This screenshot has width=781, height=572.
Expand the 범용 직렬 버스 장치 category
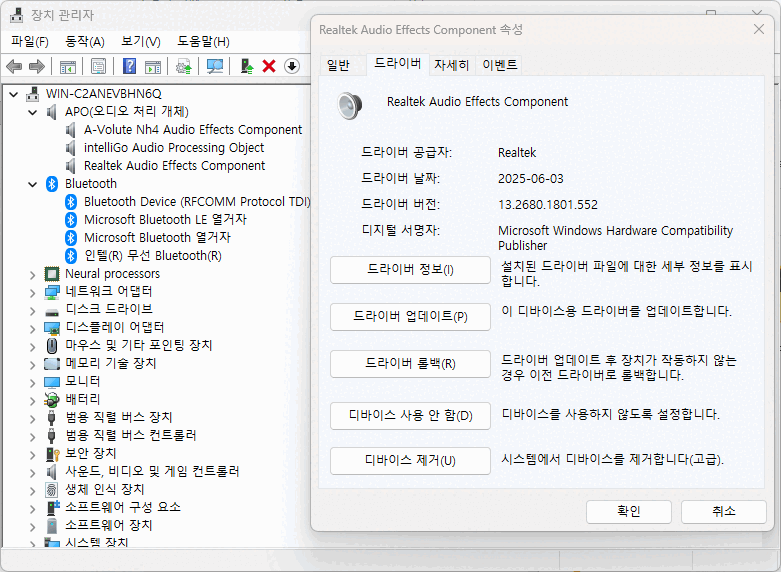click(33, 419)
